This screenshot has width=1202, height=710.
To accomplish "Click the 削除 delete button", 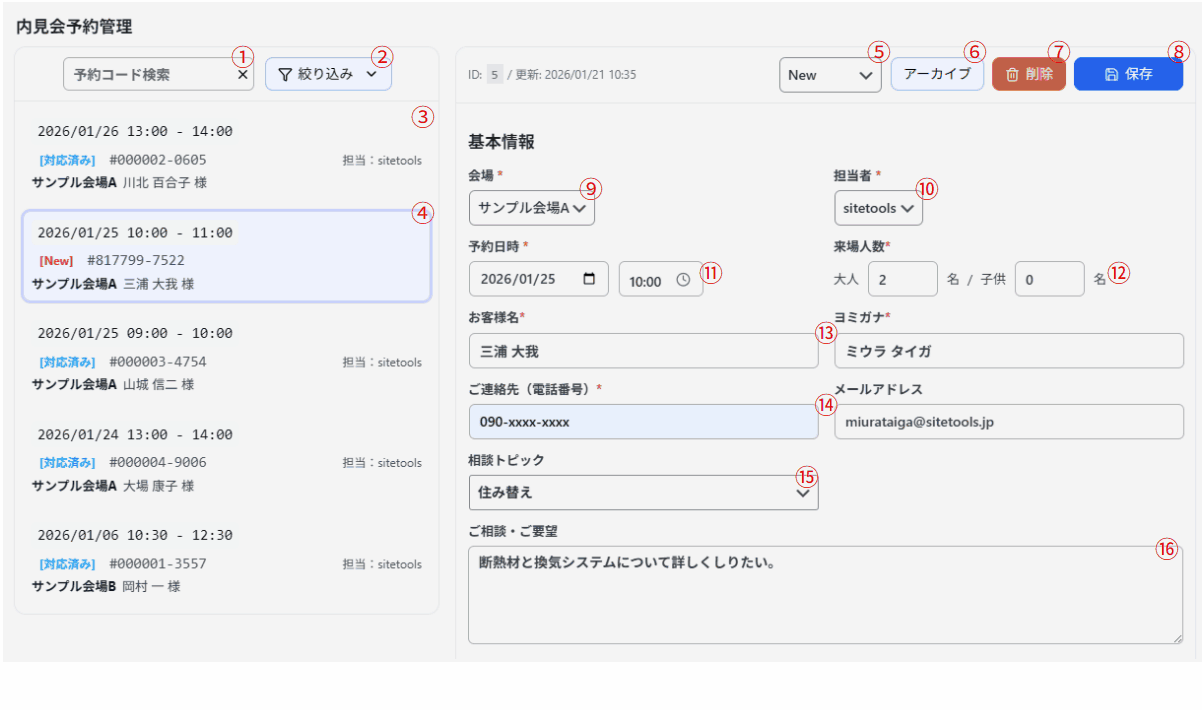I will (x=1029, y=74).
